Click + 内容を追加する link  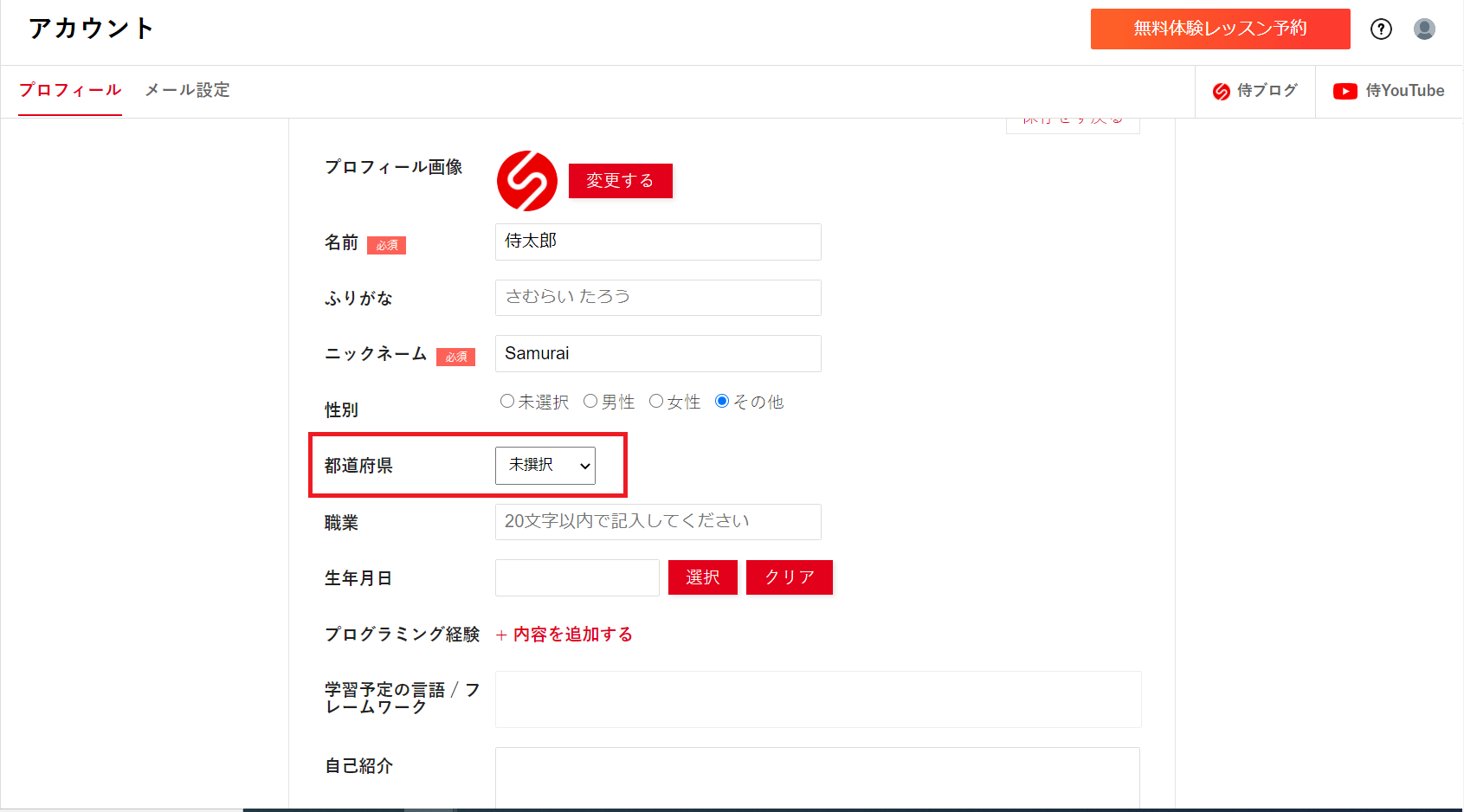point(564,635)
